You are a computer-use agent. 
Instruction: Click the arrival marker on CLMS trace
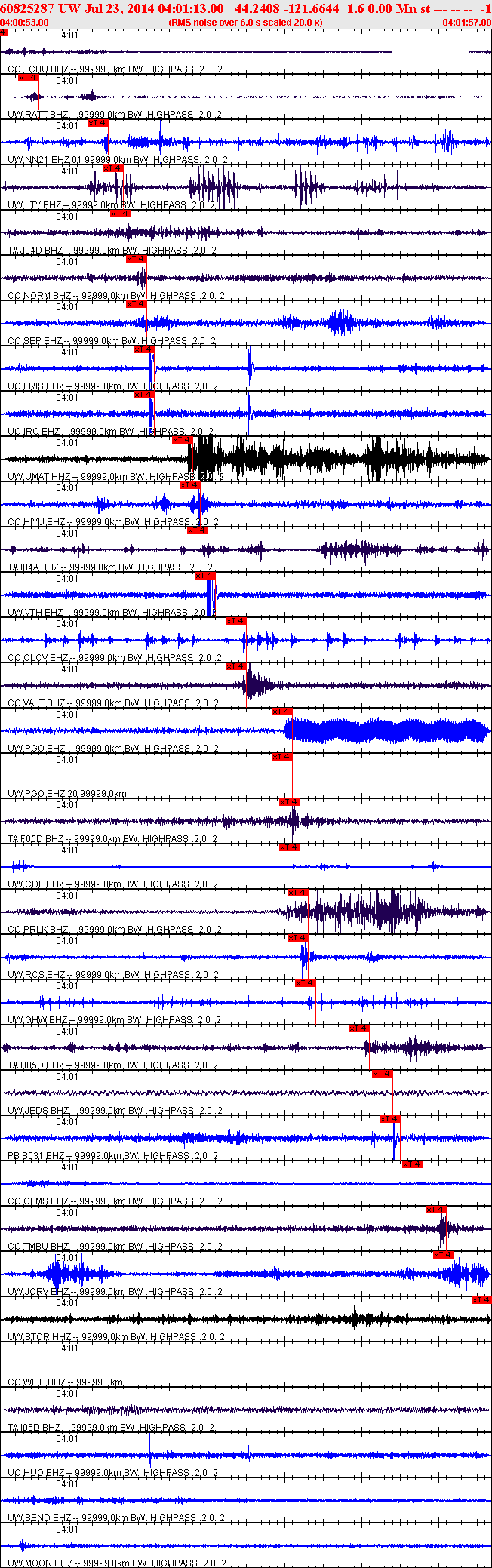pos(412,1164)
